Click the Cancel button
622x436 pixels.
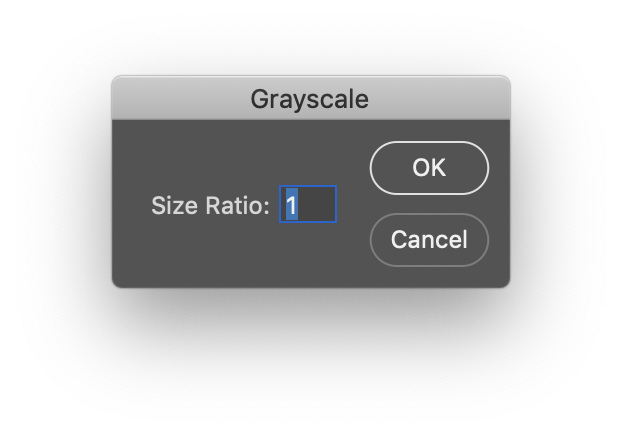tap(429, 240)
